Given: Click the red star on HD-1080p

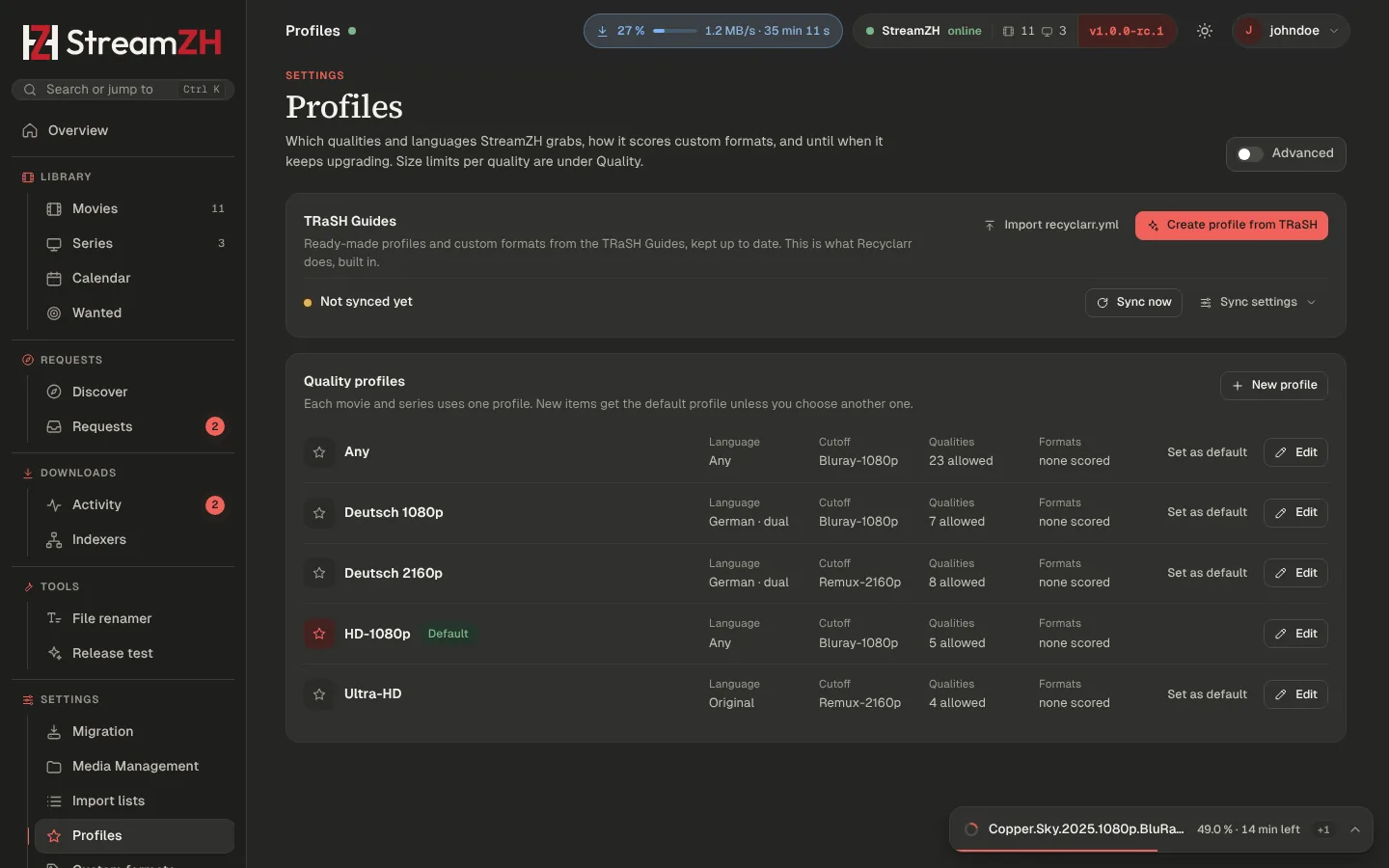Looking at the screenshot, I should [x=319, y=634].
